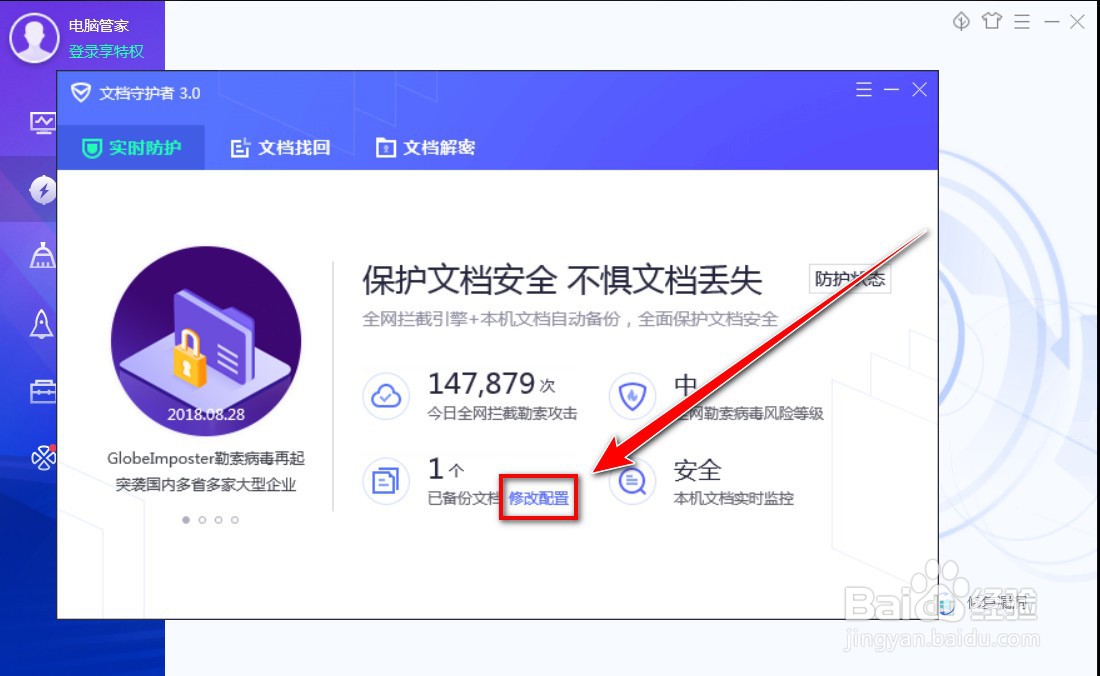Open the rocket boost icon in sidebar
Image resolution: width=1100 pixels, height=676 pixels.
[42, 323]
